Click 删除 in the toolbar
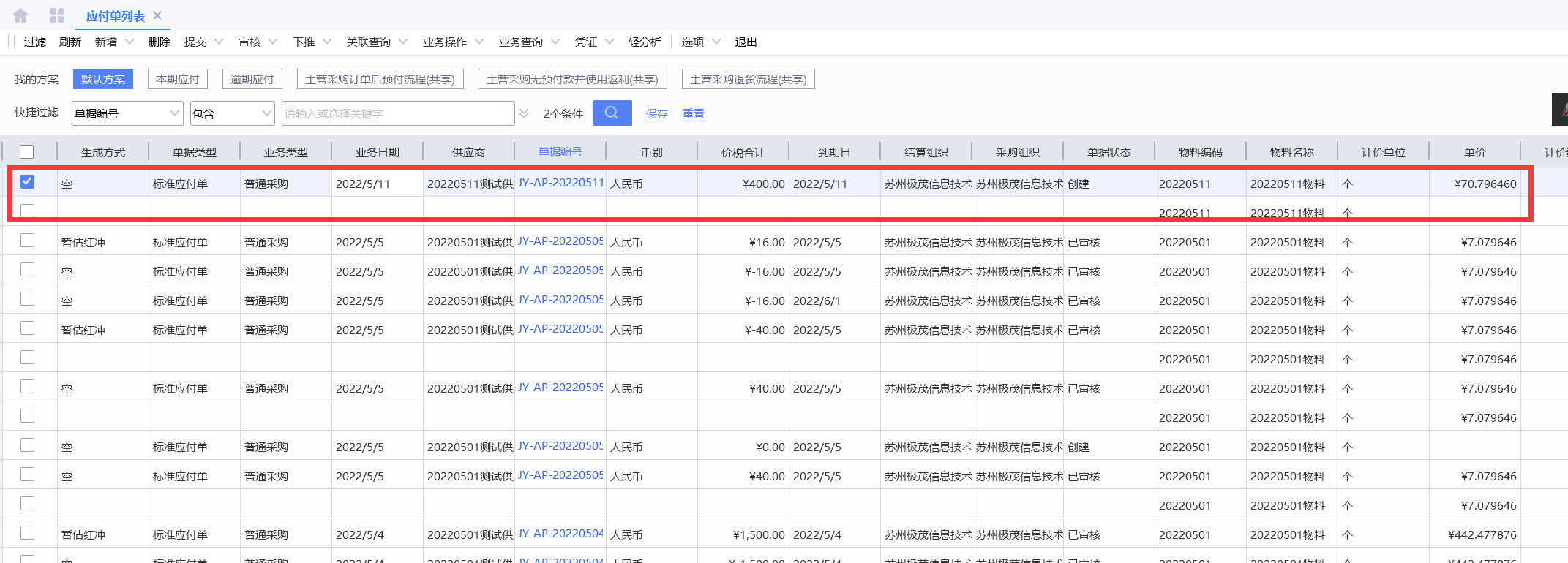 160,42
